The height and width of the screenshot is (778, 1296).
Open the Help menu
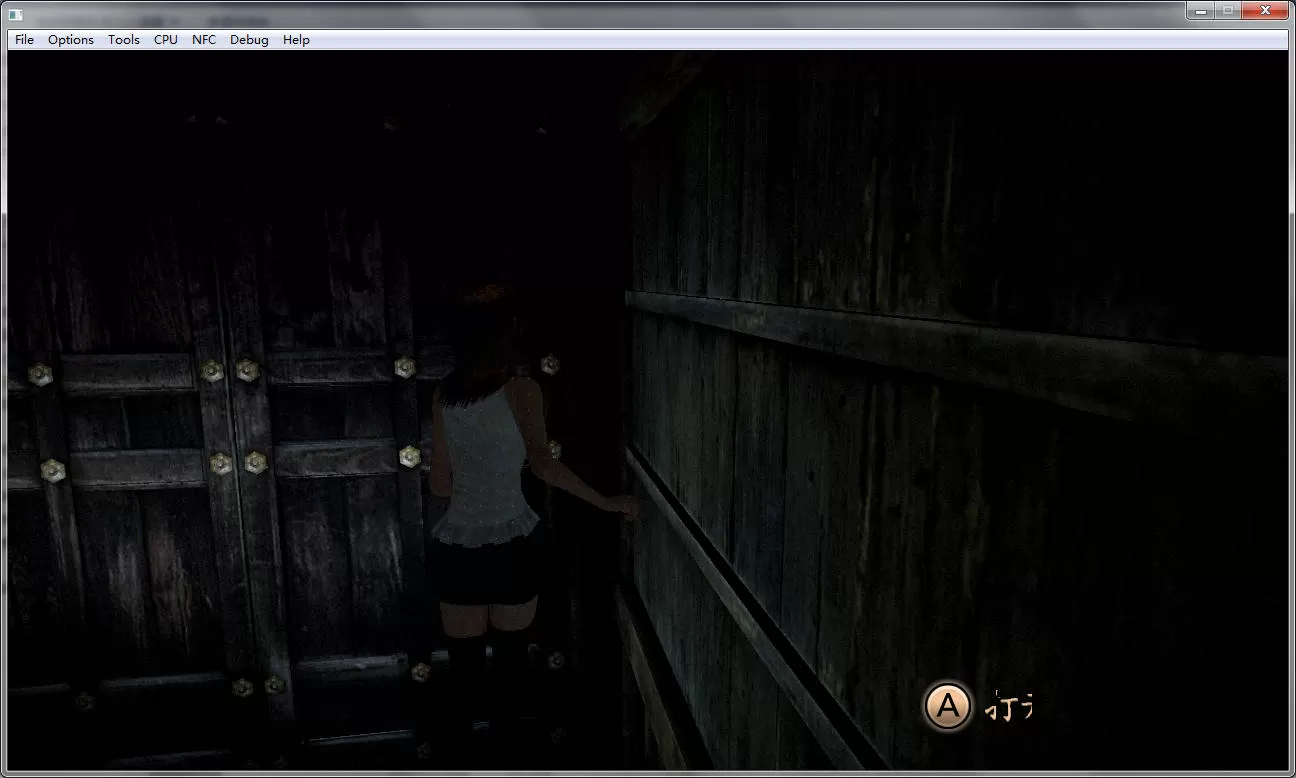click(x=296, y=40)
